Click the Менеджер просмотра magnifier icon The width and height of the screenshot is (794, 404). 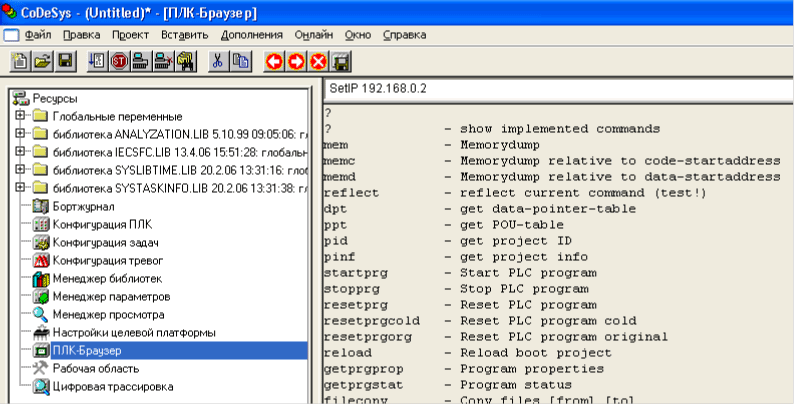tap(41, 315)
